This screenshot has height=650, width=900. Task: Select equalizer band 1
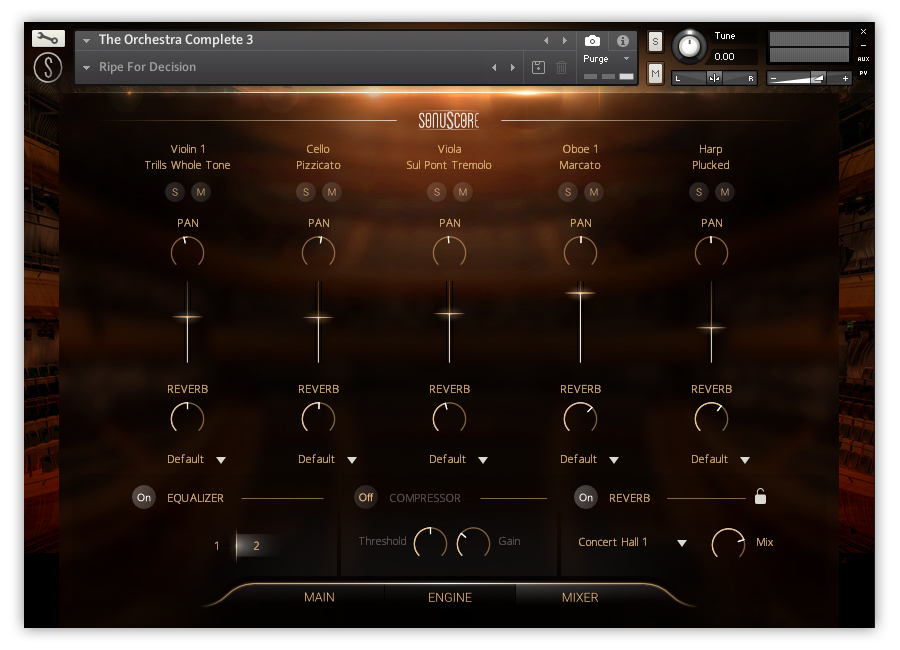tap(217, 546)
